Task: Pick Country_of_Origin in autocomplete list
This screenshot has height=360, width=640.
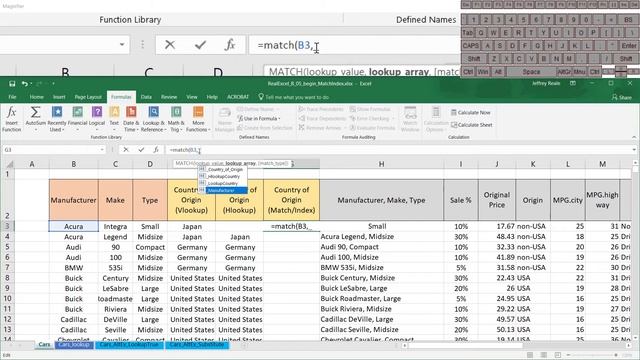Action: click(223, 169)
